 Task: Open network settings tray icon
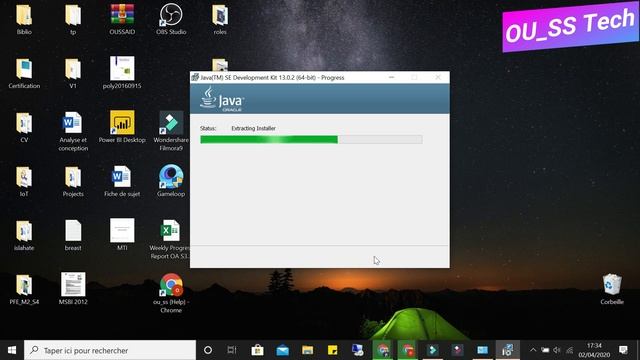(569, 350)
